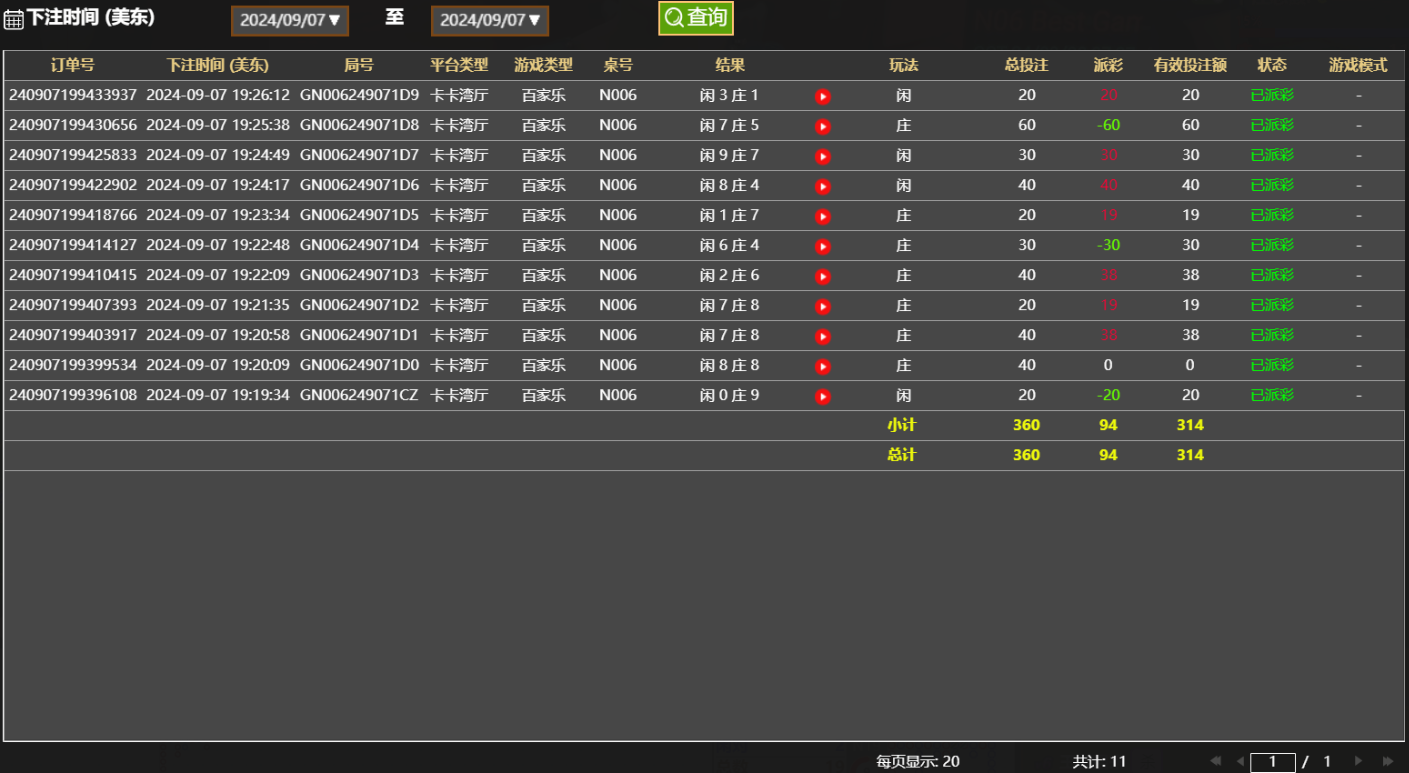Click the 已派彩 status in first row
This screenshot has height=773, width=1409.
1272,96
